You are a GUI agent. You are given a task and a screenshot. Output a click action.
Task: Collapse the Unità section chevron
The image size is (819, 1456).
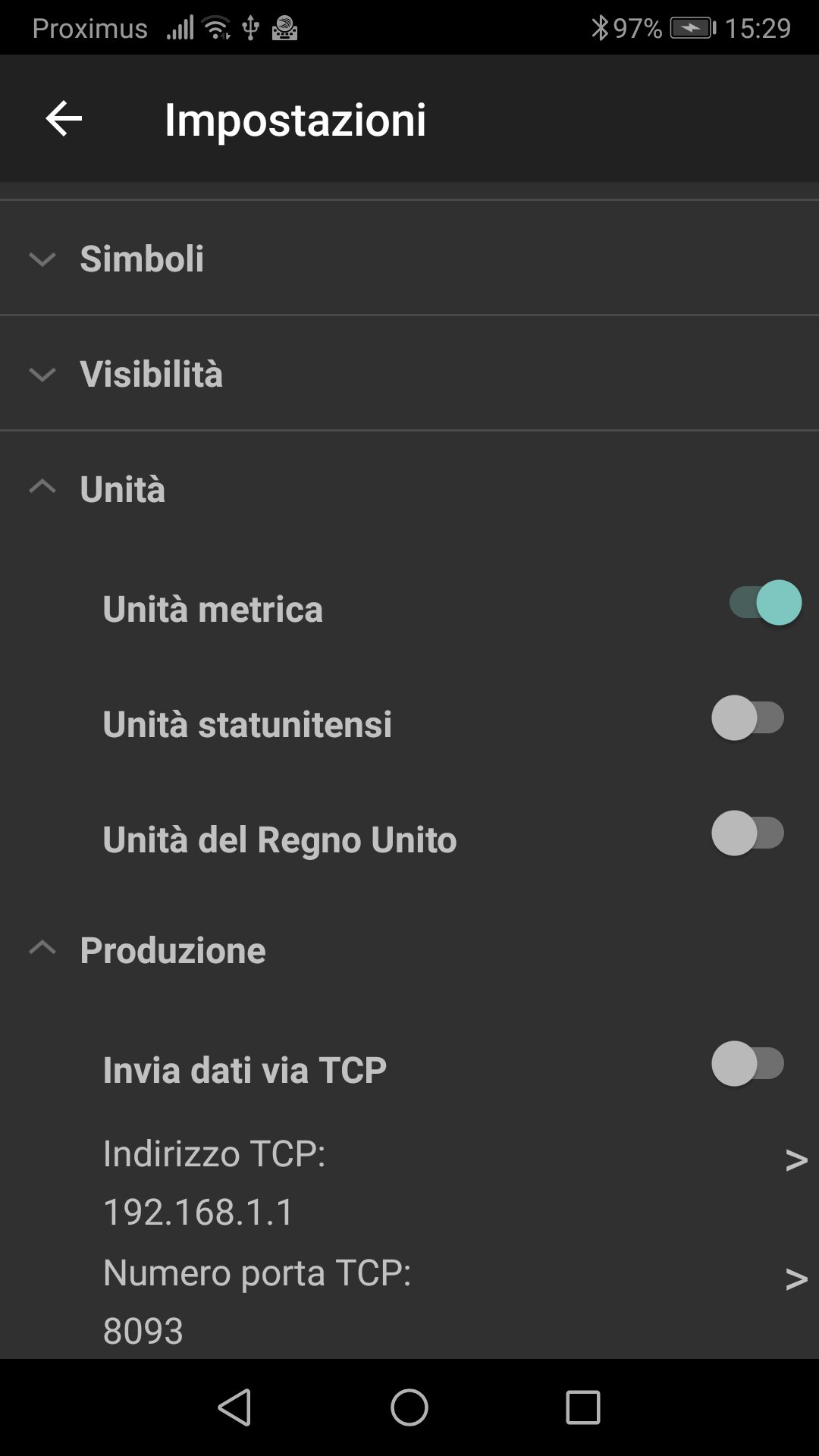point(42,487)
